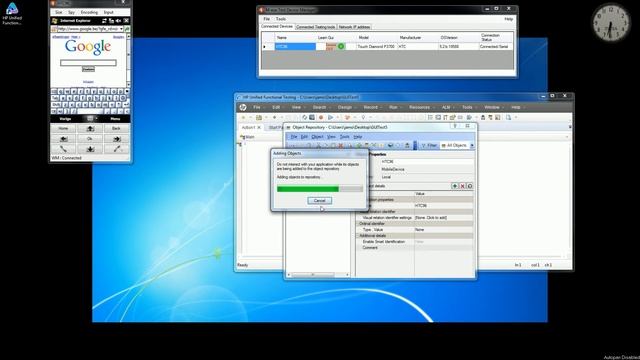This screenshot has width=640, height=360.
Task: Click the right arrow key on device emulator
Action: pos(117,139)
